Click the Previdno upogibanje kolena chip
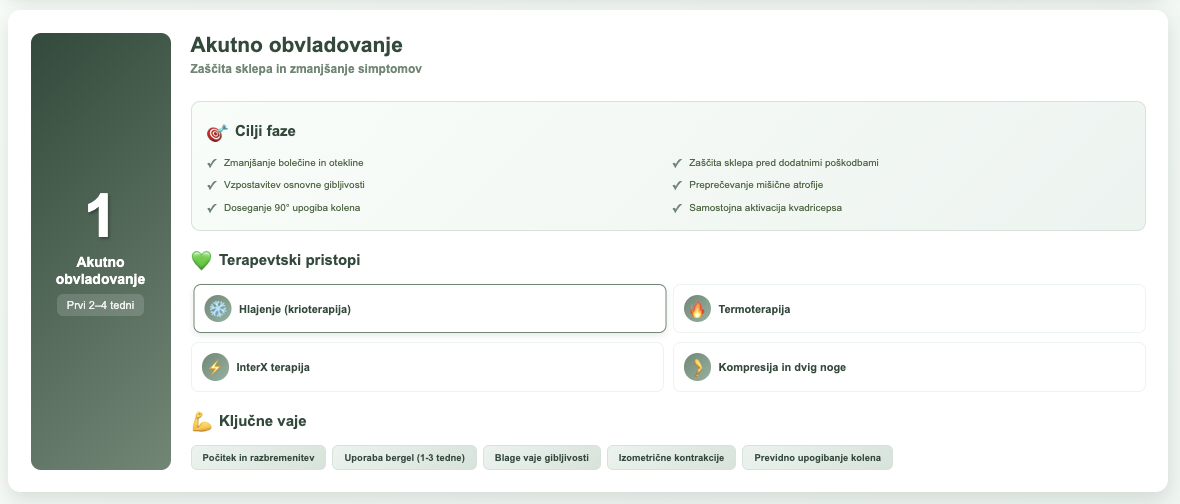The image size is (1180, 504). point(817,457)
